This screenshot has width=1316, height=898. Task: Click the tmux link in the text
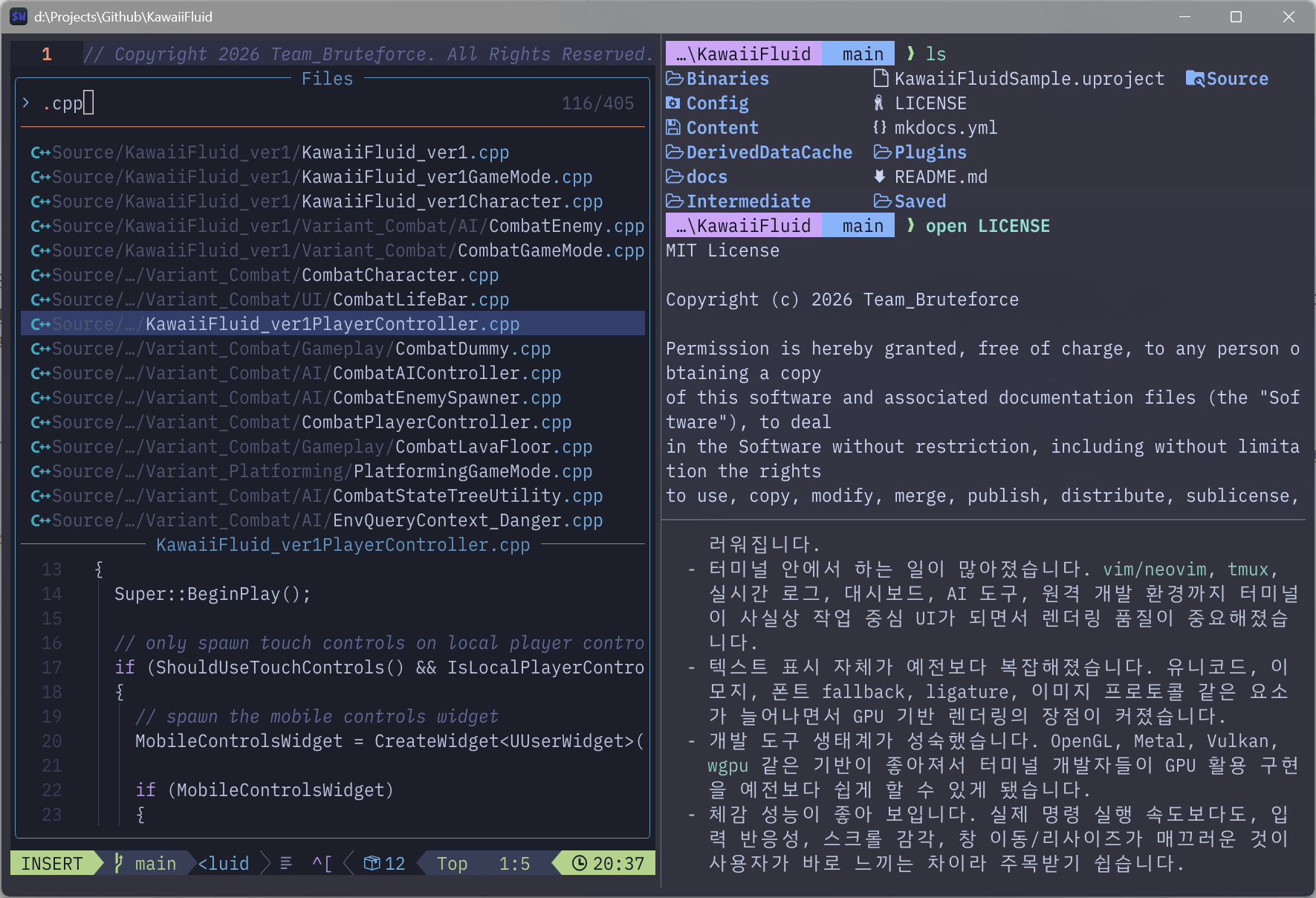1248,569
